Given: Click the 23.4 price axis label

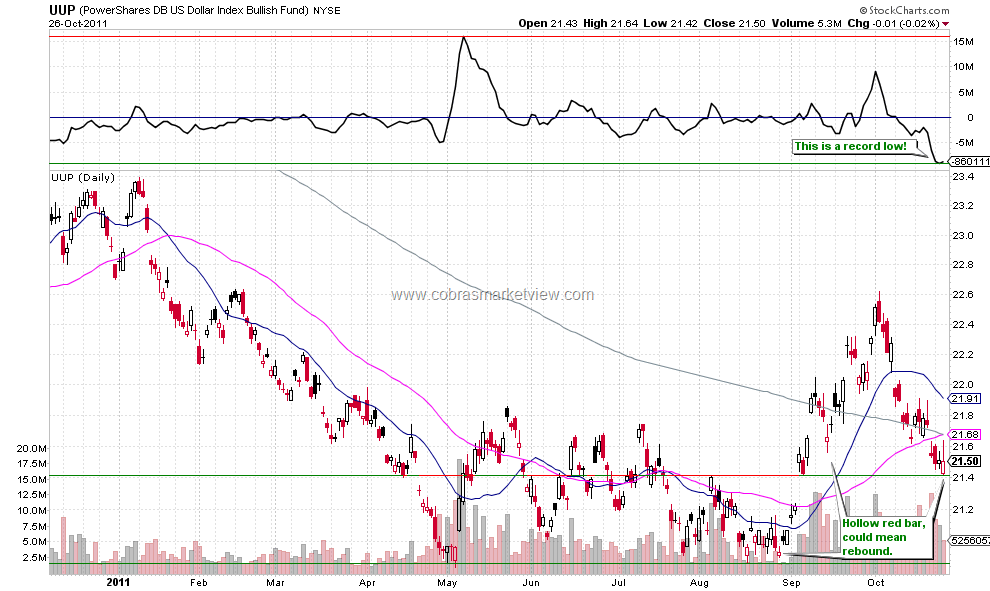Looking at the screenshot, I should [x=962, y=177].
